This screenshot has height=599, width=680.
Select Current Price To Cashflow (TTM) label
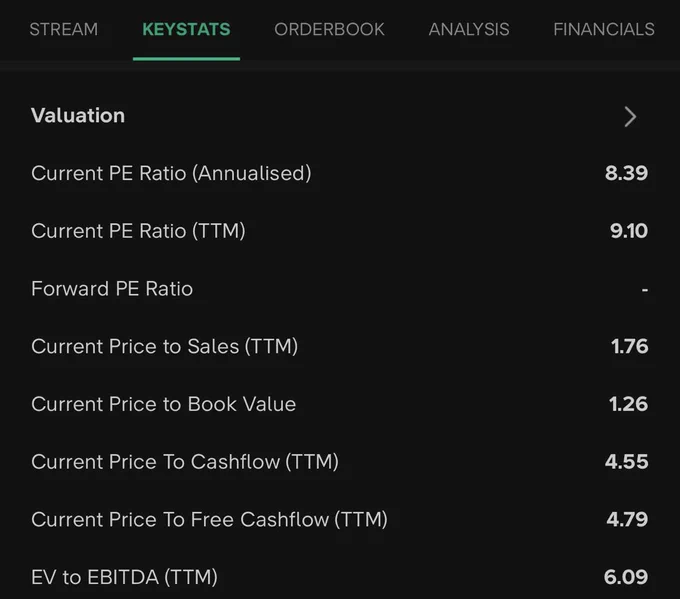[185, 462]
